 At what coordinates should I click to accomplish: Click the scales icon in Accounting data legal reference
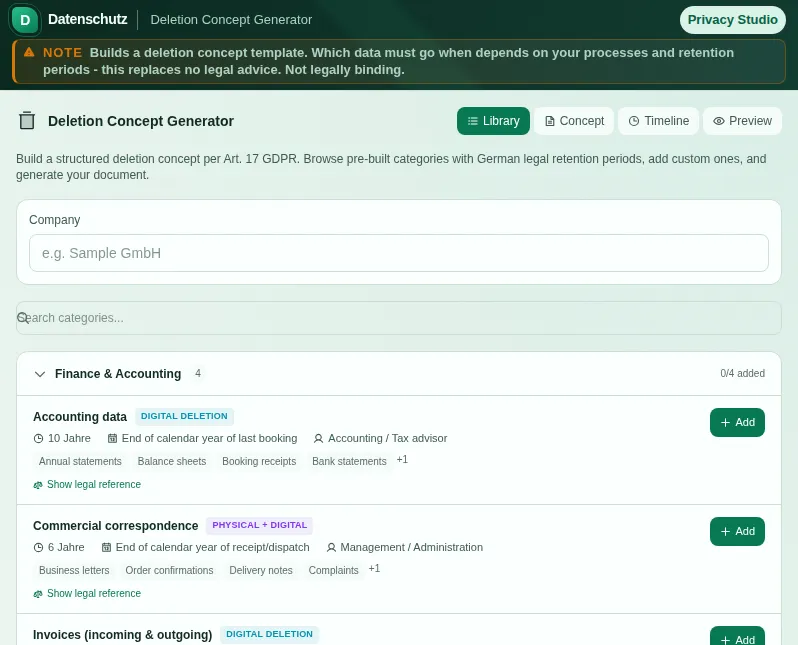(38, 485)
